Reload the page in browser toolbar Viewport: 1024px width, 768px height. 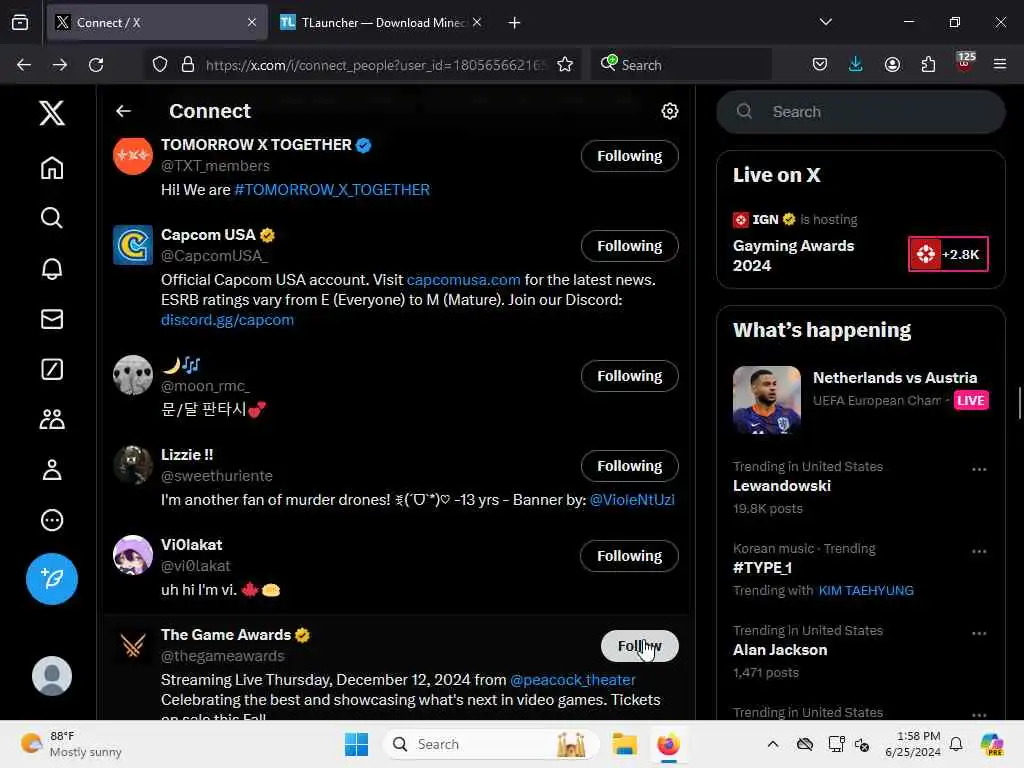(x=96, y=65)
